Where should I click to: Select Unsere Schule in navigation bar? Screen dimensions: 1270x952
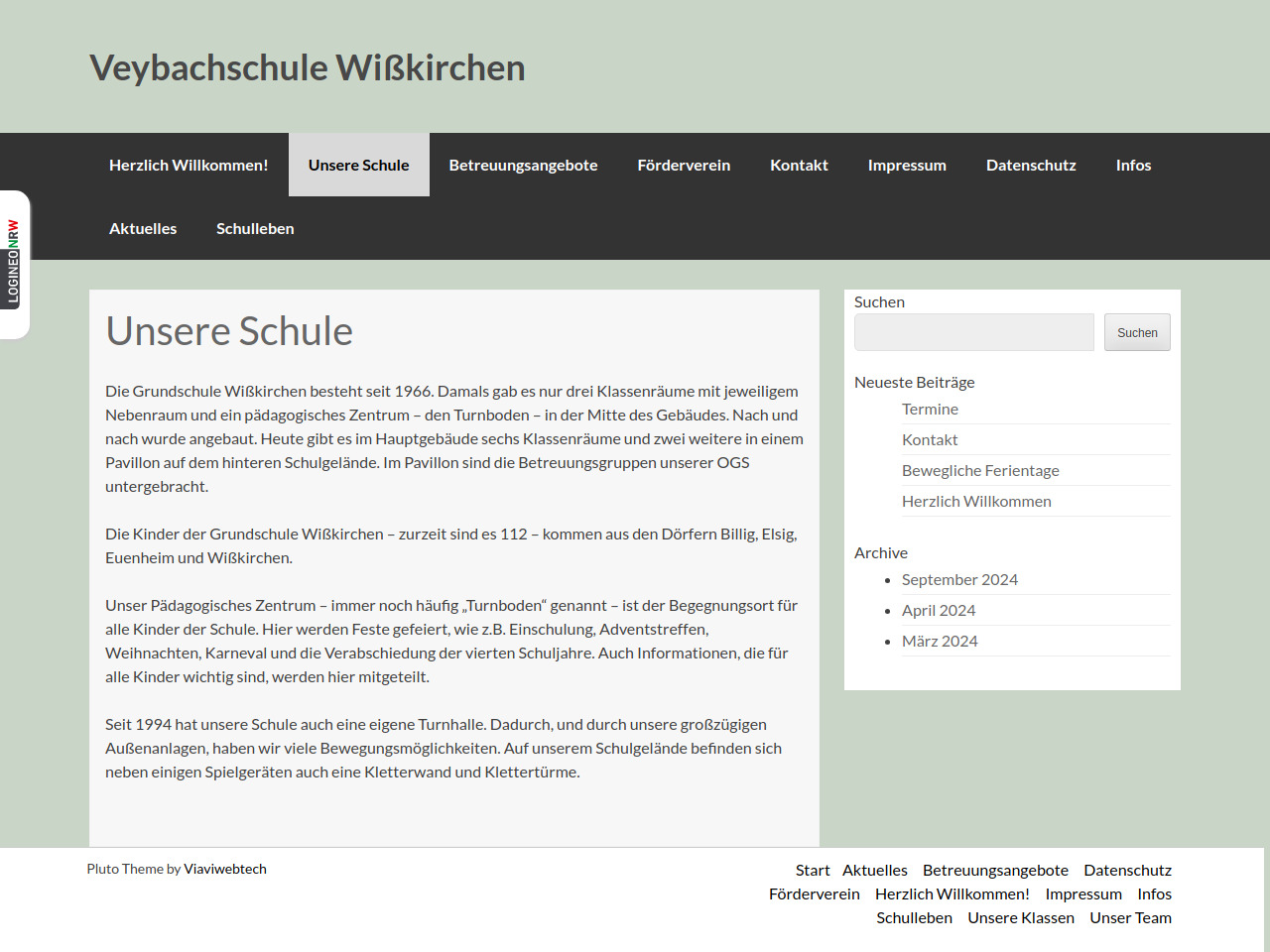(x=358, y=166)
